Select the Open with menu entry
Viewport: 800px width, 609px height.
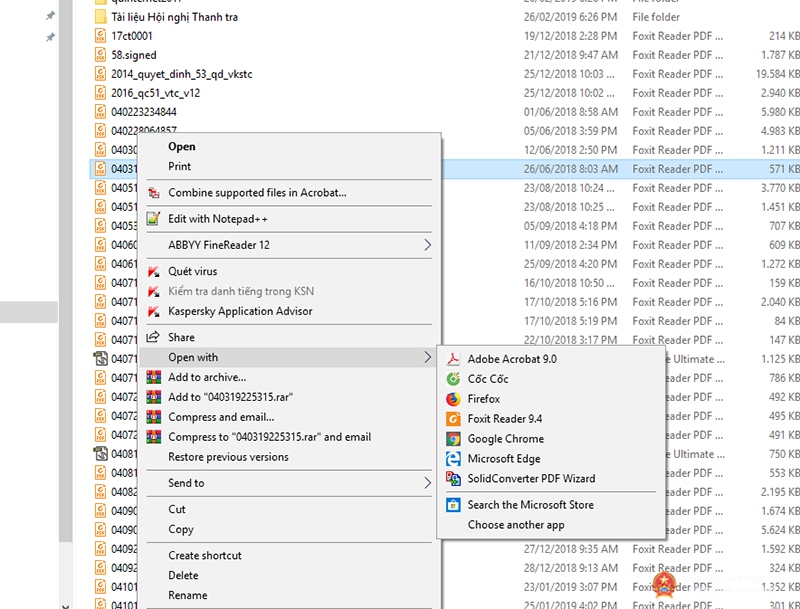tap(289, 358)
